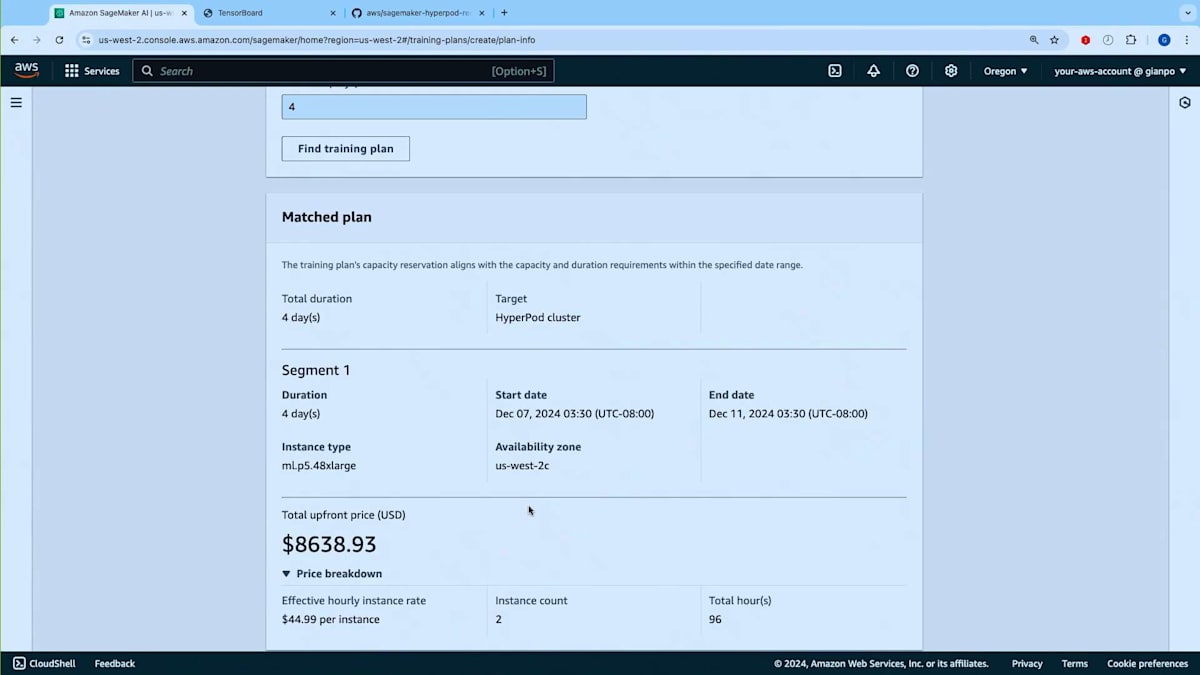
Task: Select the Total hour(s) value 96
Action: tap(715, 620)
